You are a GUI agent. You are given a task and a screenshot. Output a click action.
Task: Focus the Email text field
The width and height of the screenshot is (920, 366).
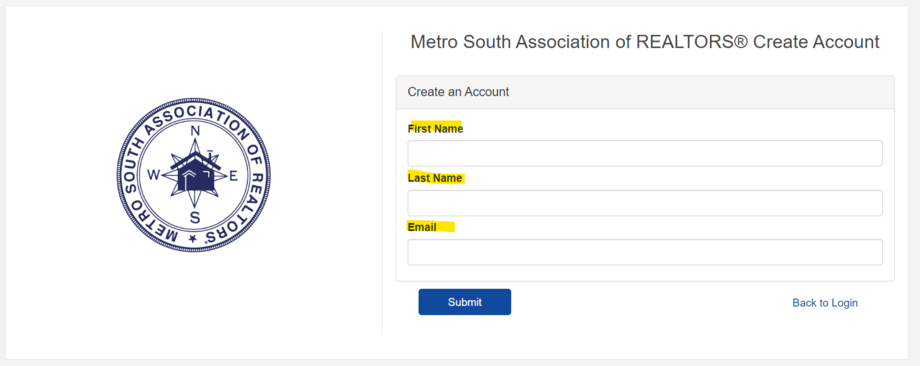pos(645,252)
